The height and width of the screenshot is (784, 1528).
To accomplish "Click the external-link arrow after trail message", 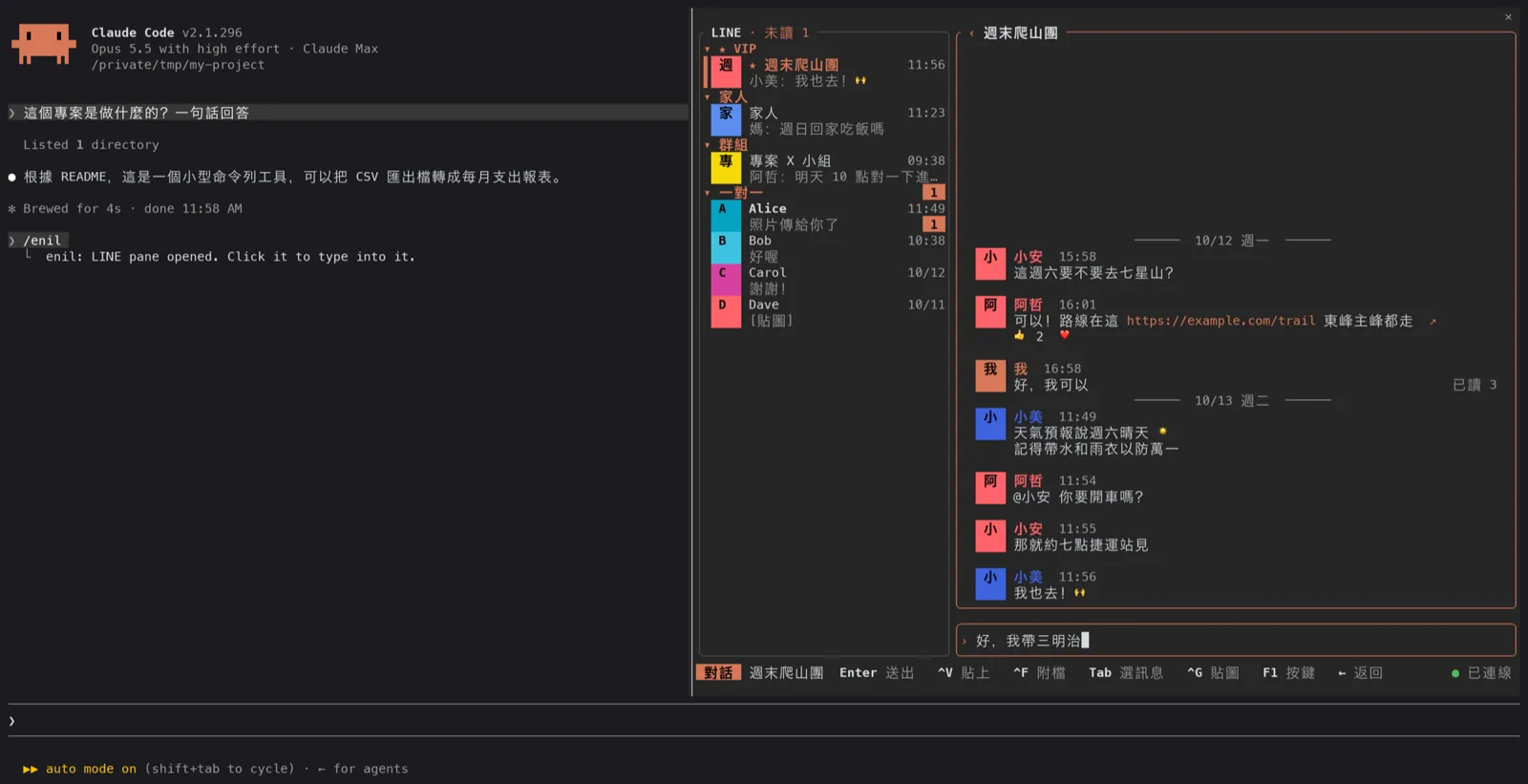I will pos(1432,321).
